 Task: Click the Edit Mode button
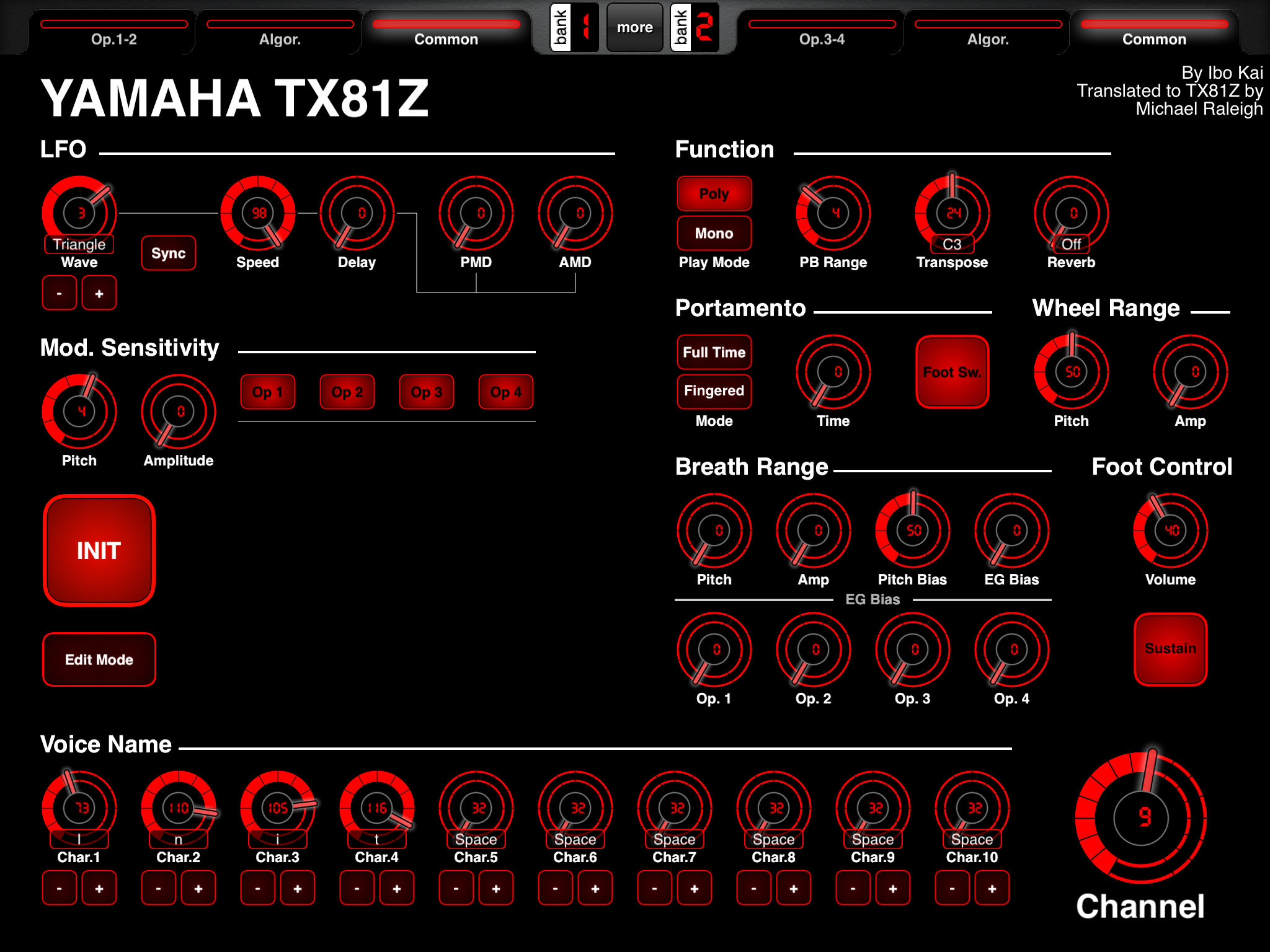[x=99, y=659]
